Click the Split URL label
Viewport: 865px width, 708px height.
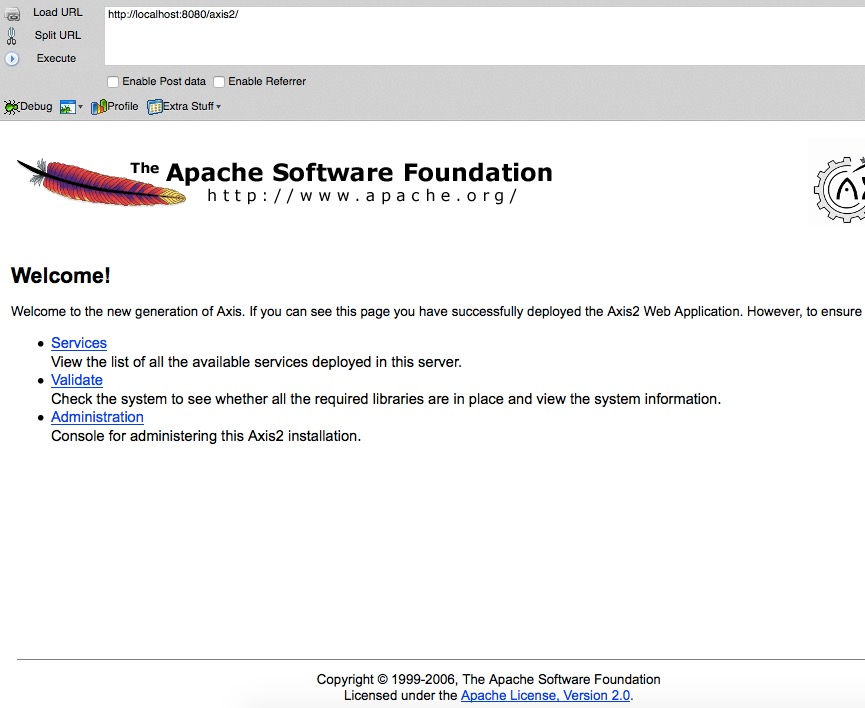tap(57, 35)
